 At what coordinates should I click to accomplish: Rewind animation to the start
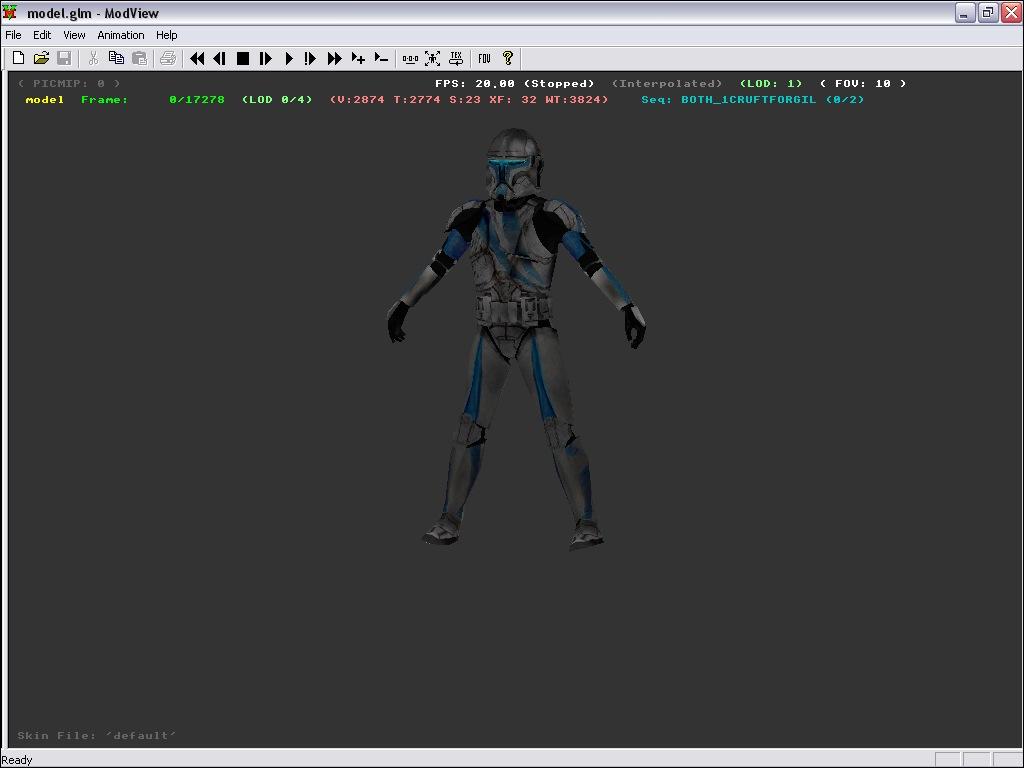(x=197, y=59)
